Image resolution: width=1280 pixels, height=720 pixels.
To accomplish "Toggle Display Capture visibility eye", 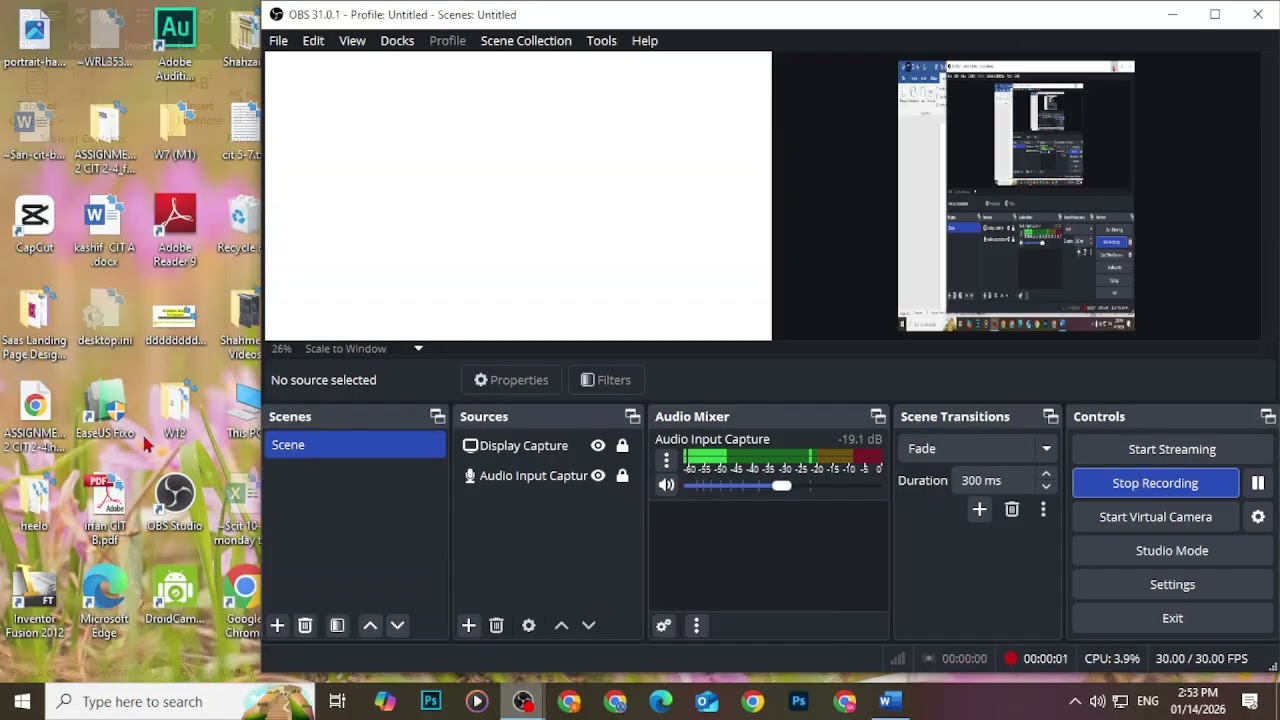I will 598,446.
